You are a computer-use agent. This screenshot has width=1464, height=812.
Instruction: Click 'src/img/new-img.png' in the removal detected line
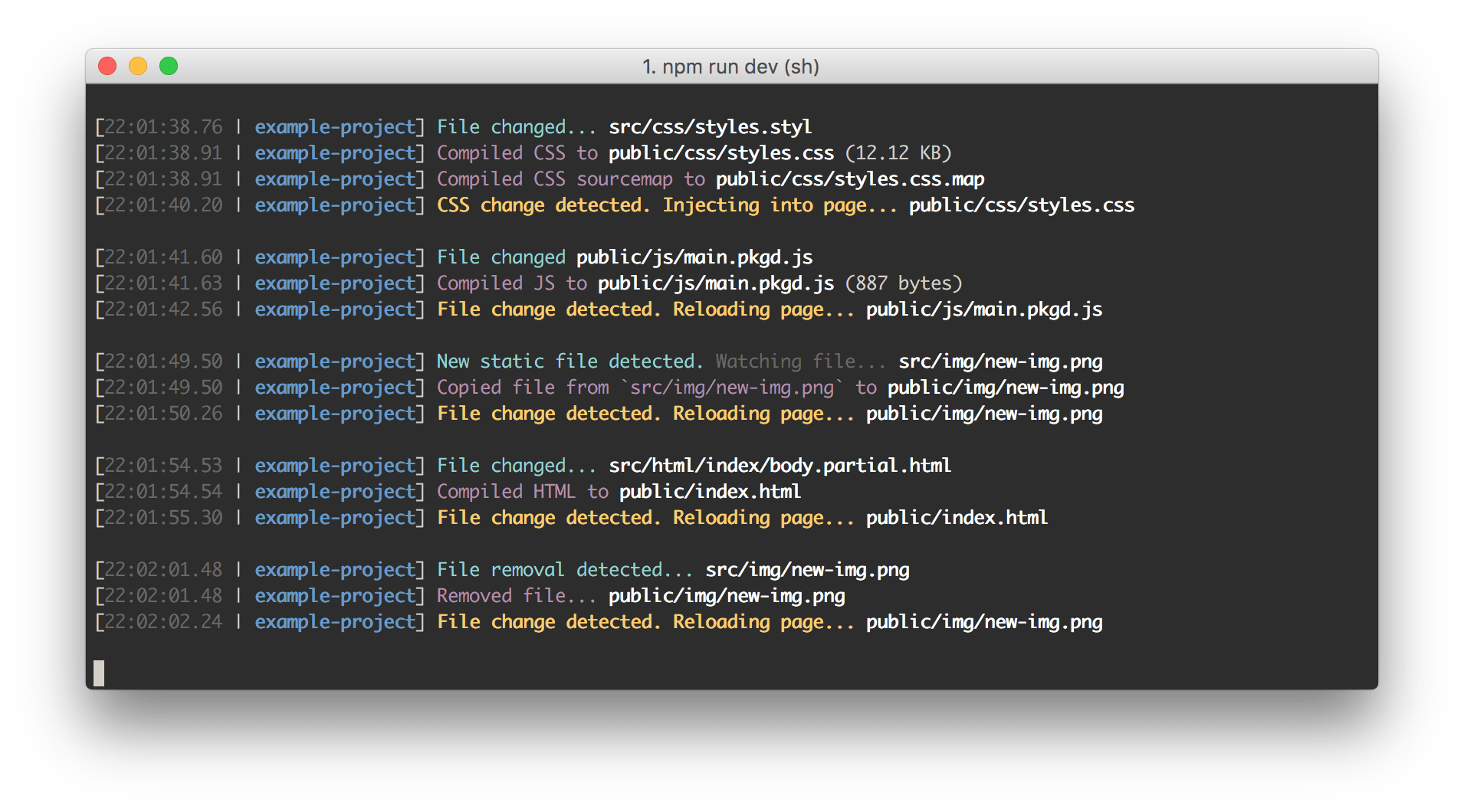tap(807, 570)
